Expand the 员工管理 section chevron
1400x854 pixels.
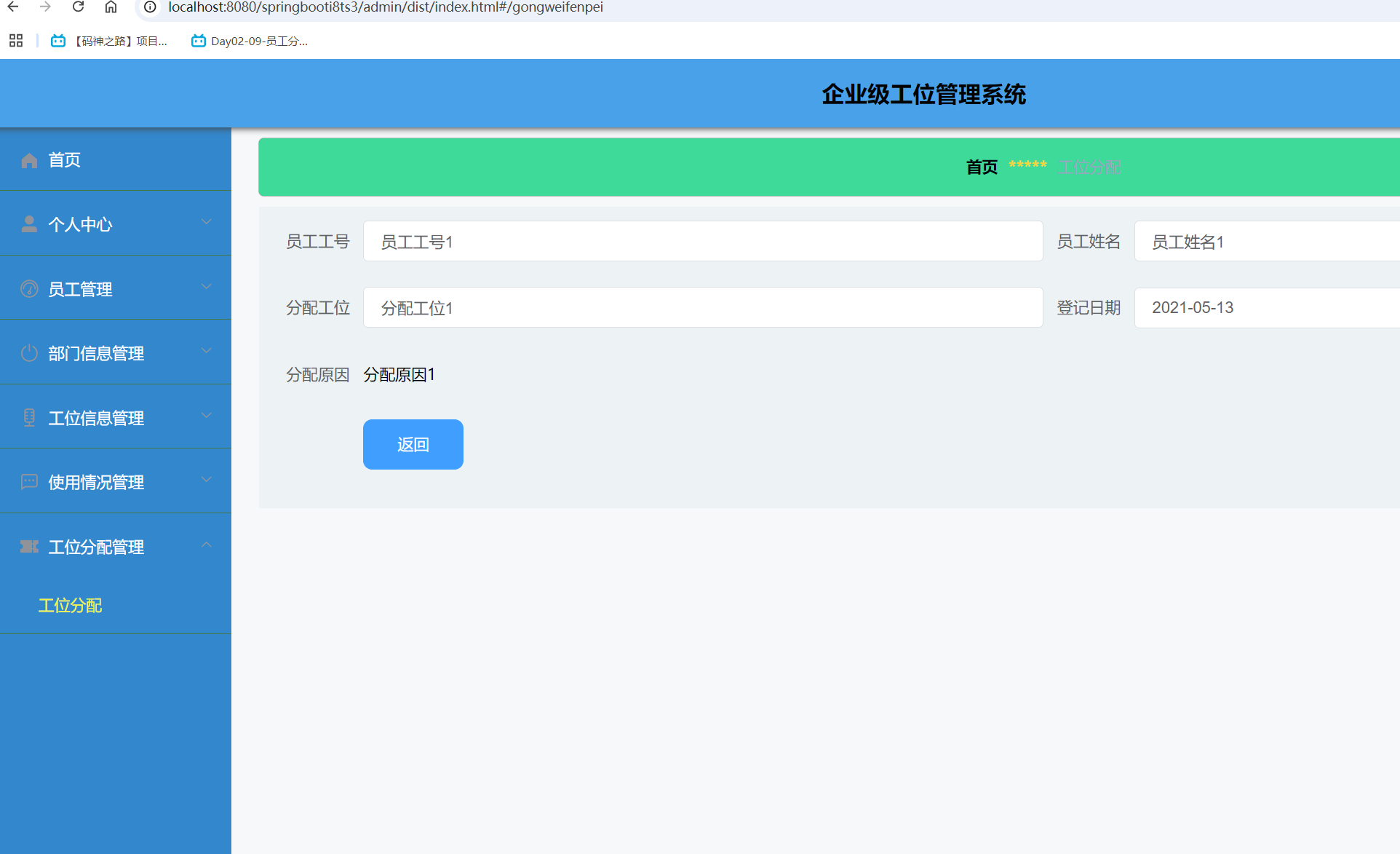click(x=206, y=286)
